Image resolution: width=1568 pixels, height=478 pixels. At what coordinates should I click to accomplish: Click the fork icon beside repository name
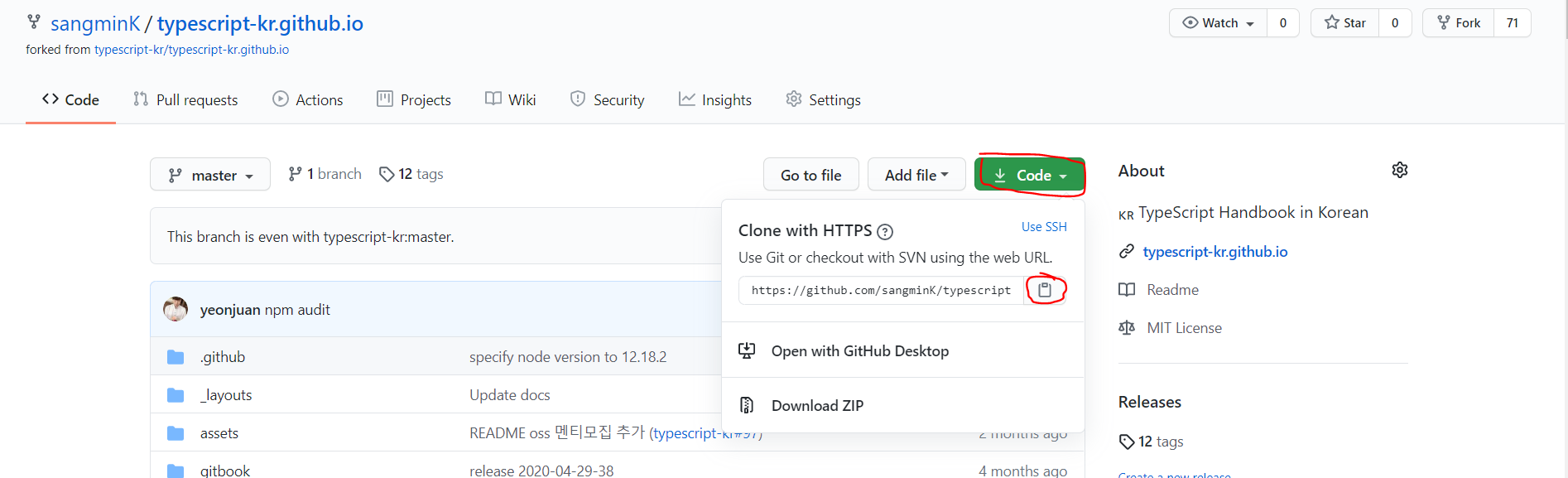click(34, 22)
